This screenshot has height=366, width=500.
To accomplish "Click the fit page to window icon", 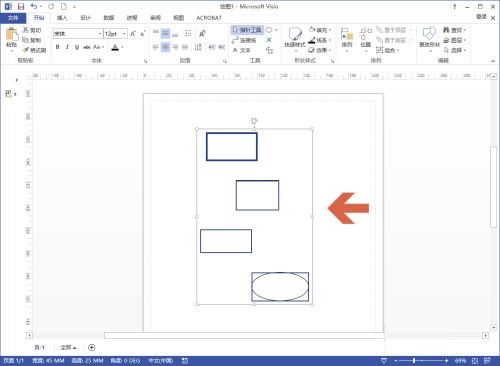I will click(475, 360).
